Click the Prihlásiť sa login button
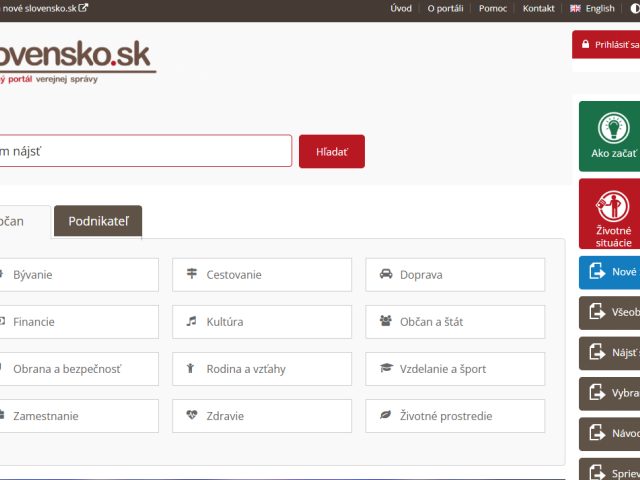The height and width of the screenshot is (480, 640). (x=608, y=44)
